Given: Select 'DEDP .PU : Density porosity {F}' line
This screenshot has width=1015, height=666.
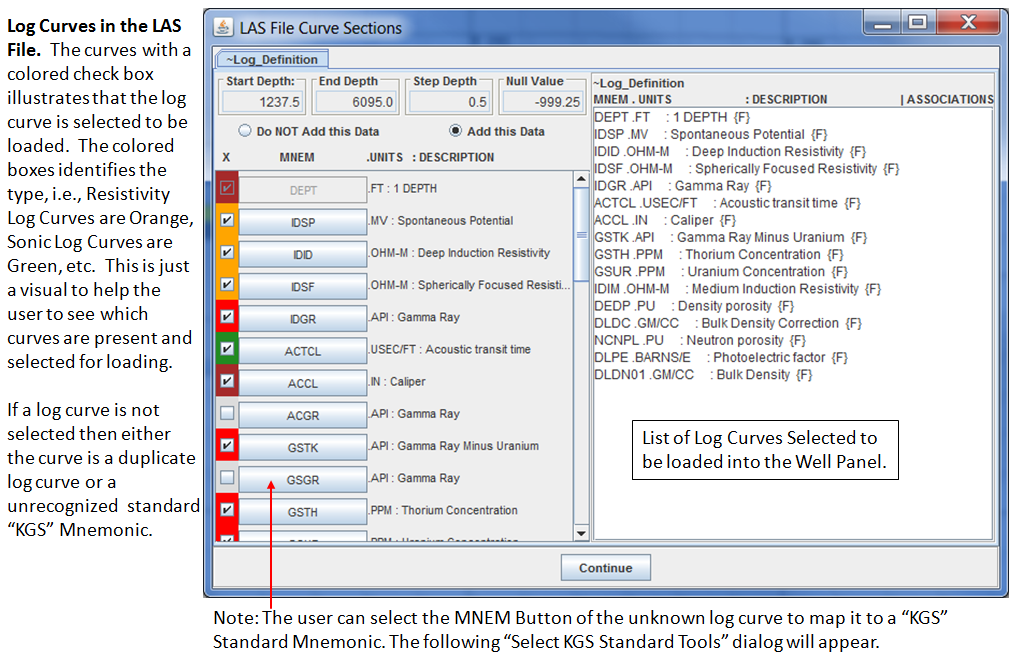Looking at the screenshot, I should [694, 305].
